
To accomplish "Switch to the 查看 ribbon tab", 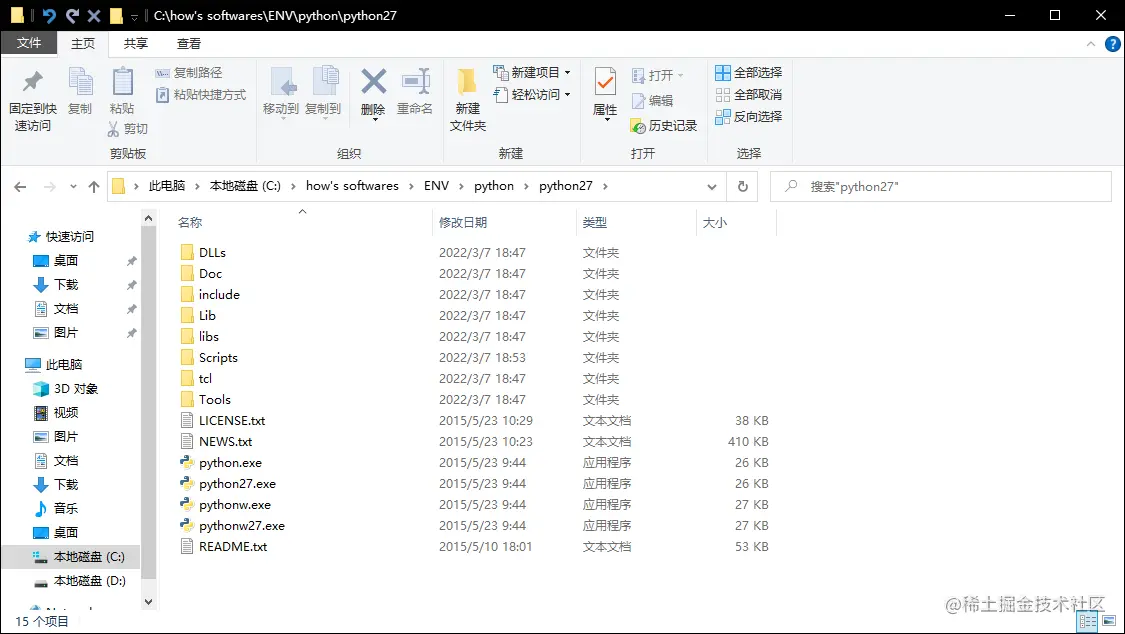I will pyautogui.click(x=188, y=43).
